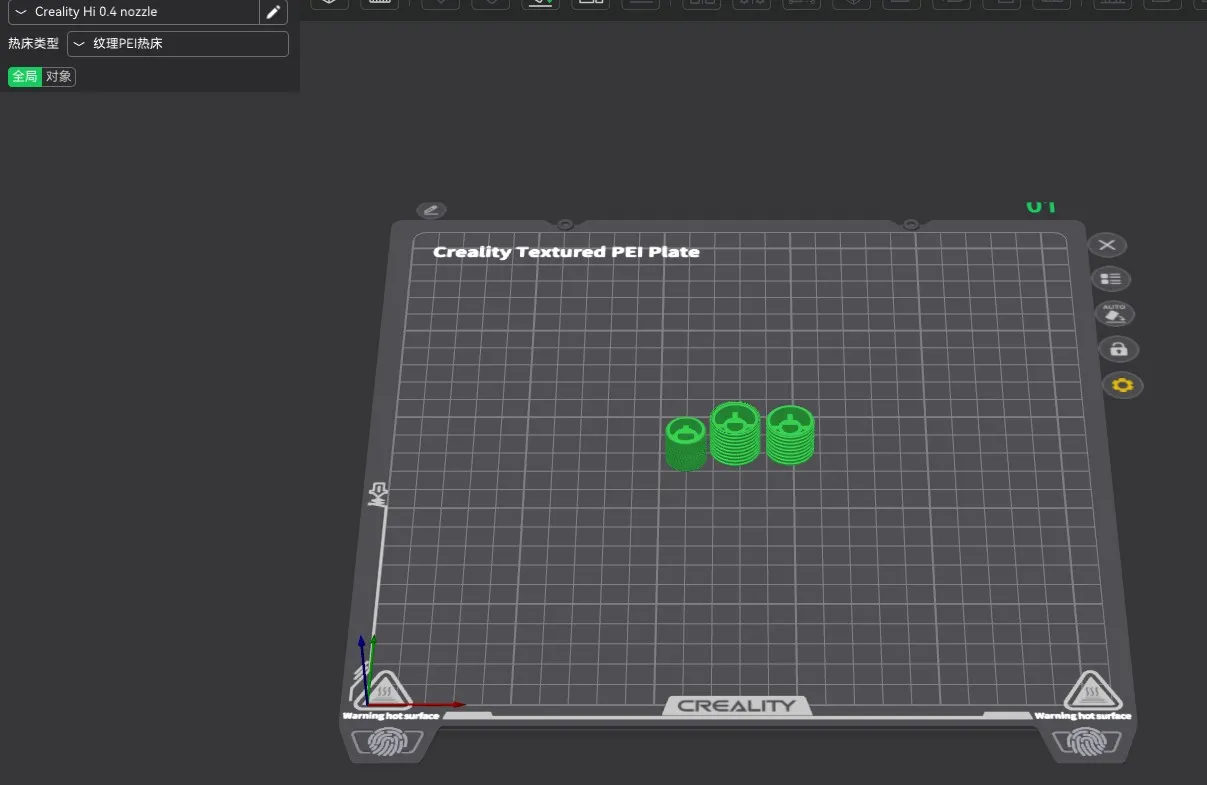Select the 全局 global settings tab
Screen dimensions: 1207x785
tap(25, 77)
